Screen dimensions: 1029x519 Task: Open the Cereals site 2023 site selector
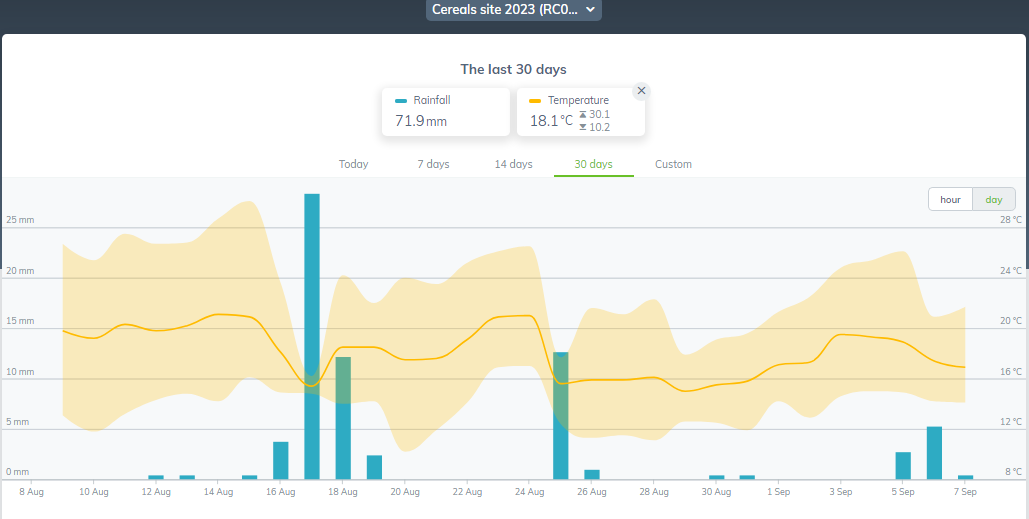click(x=514, y=10)
